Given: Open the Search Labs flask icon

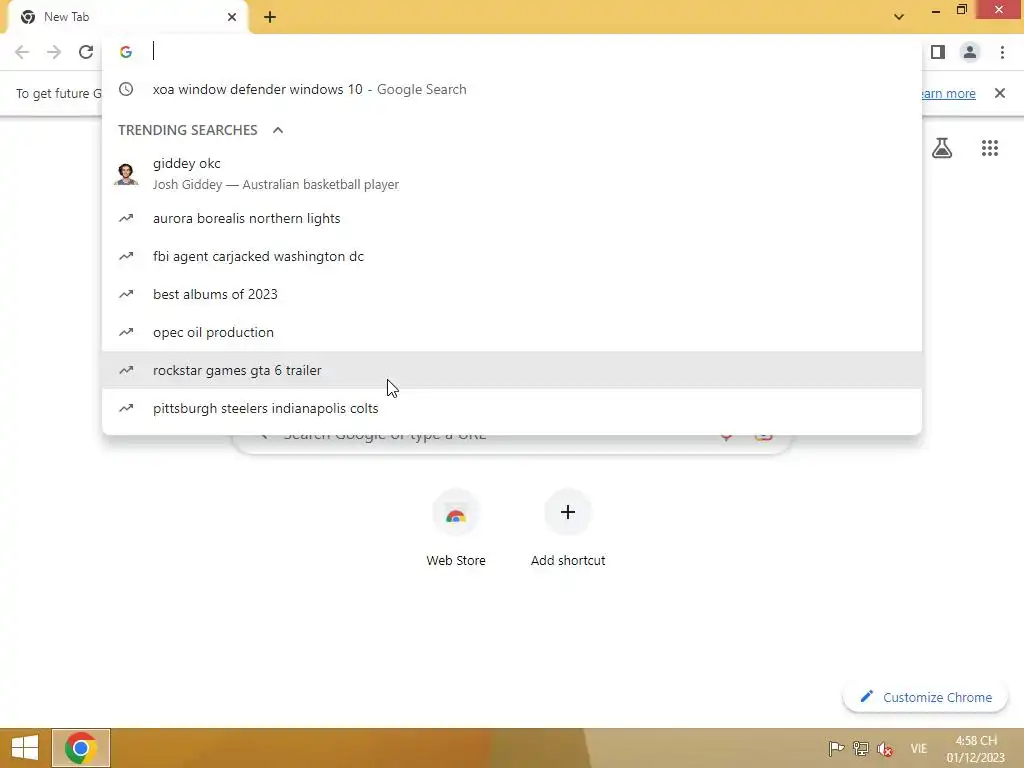Looking at the screenshot, I should click(942, 148).
